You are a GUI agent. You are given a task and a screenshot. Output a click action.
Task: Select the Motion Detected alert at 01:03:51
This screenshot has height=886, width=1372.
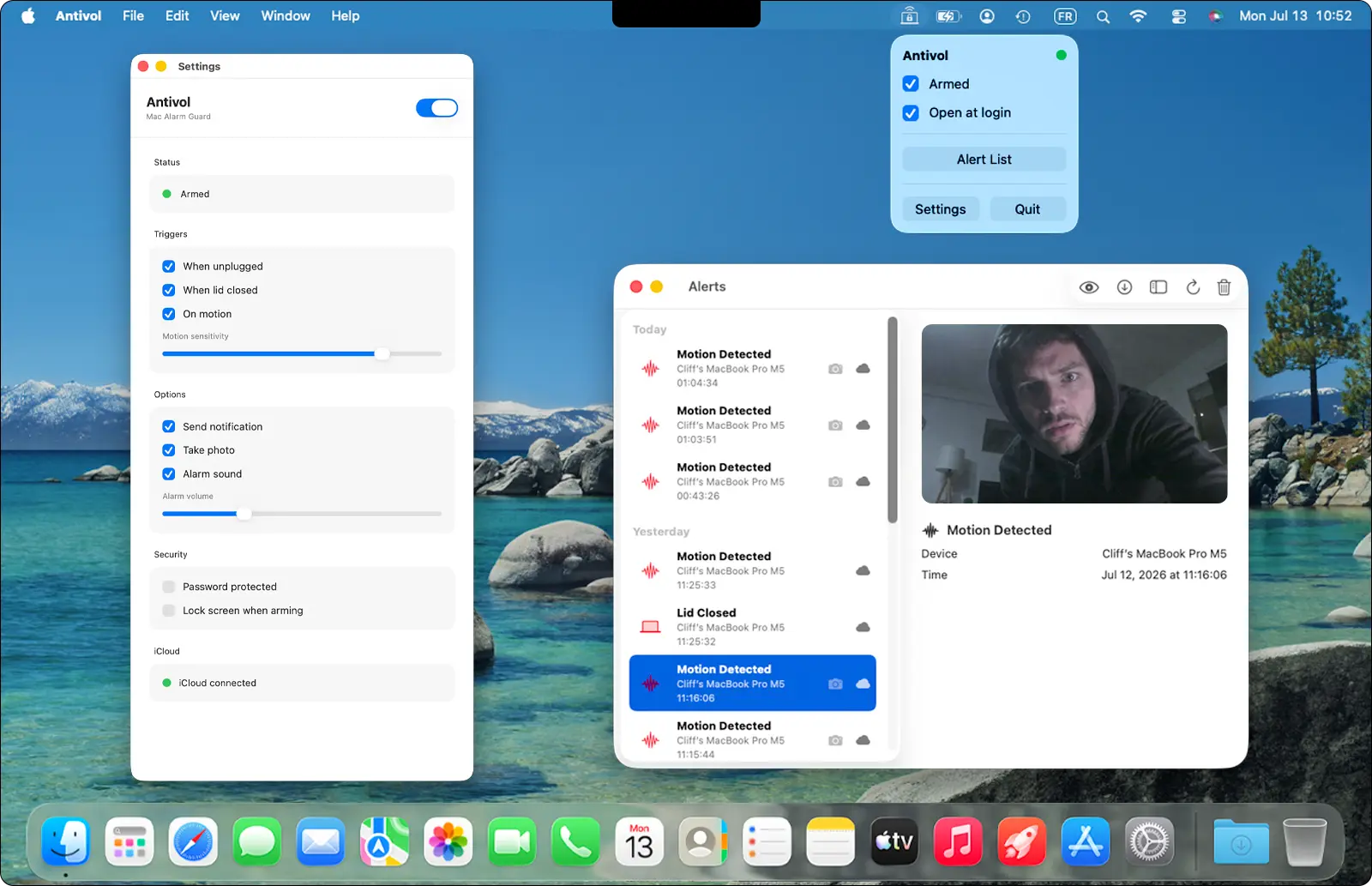pyautogui.click(x=753, y=425)
